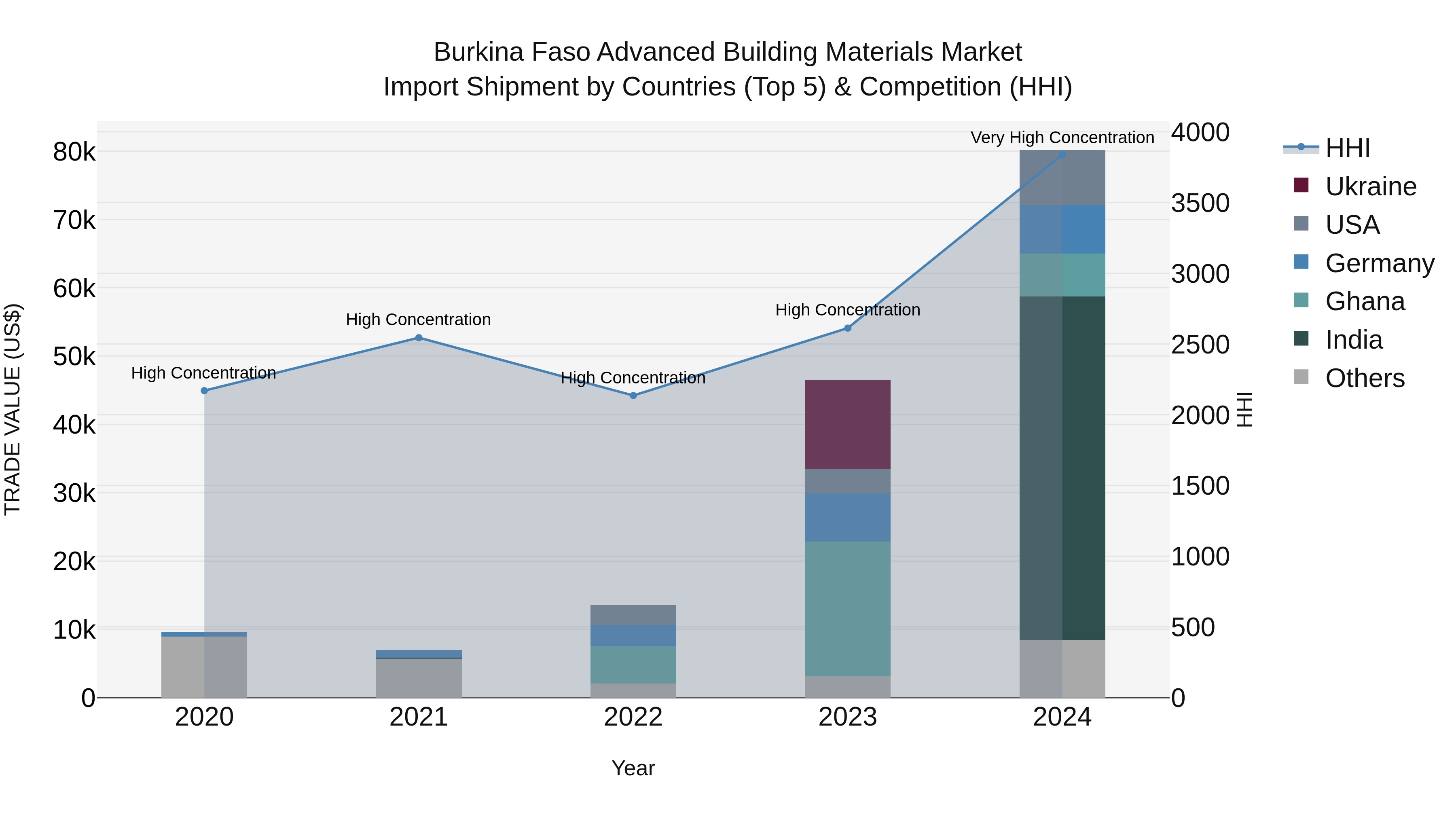1456x819 pixels.
Task: Click the 4000 right axis tick label
Action: pyautogui.click(x=1200, y=133)
